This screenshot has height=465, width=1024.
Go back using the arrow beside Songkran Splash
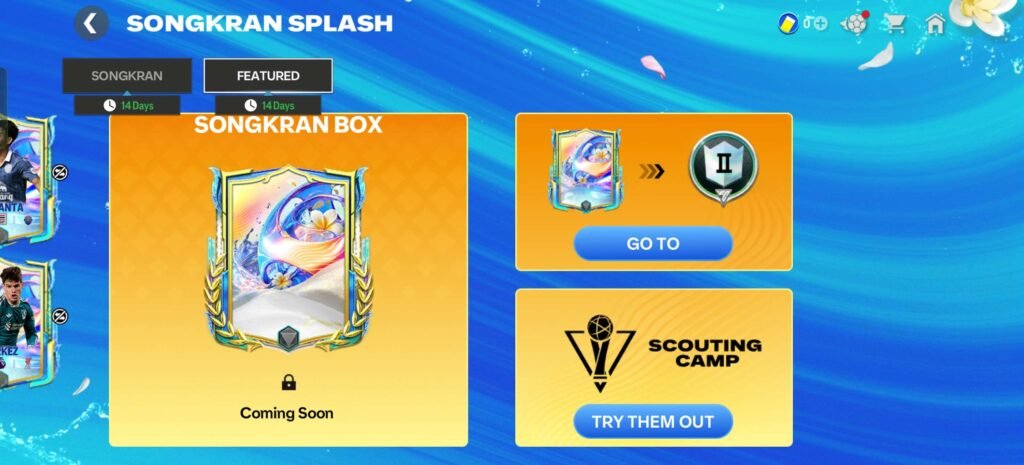[x=91, y=24]
